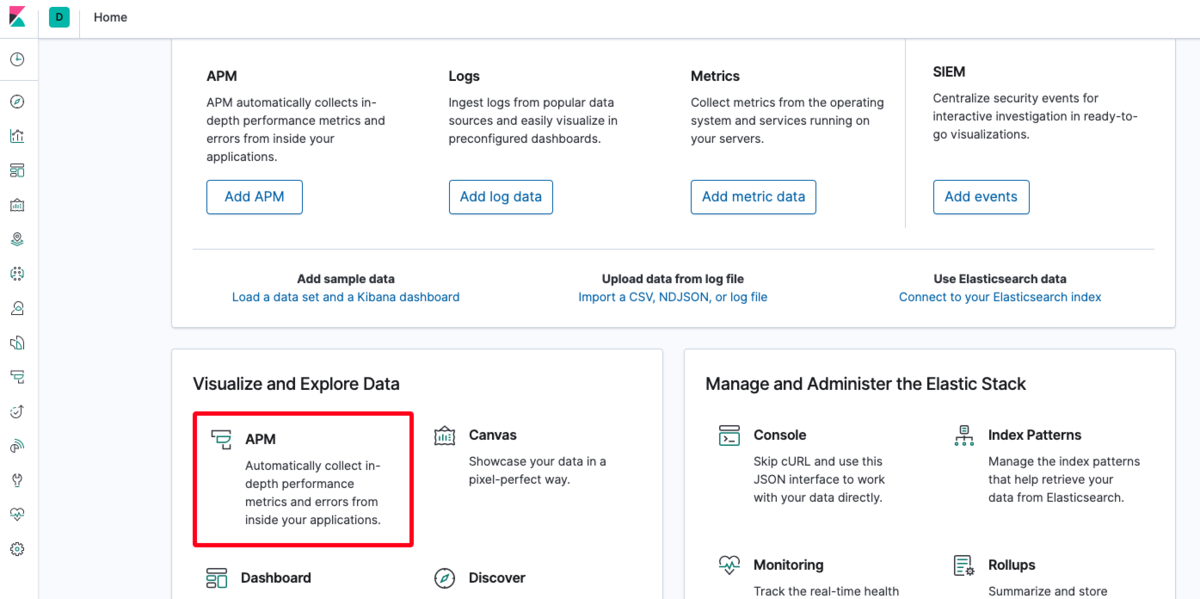
Task: Click the Add APM button
Action: tap(254, 197)
